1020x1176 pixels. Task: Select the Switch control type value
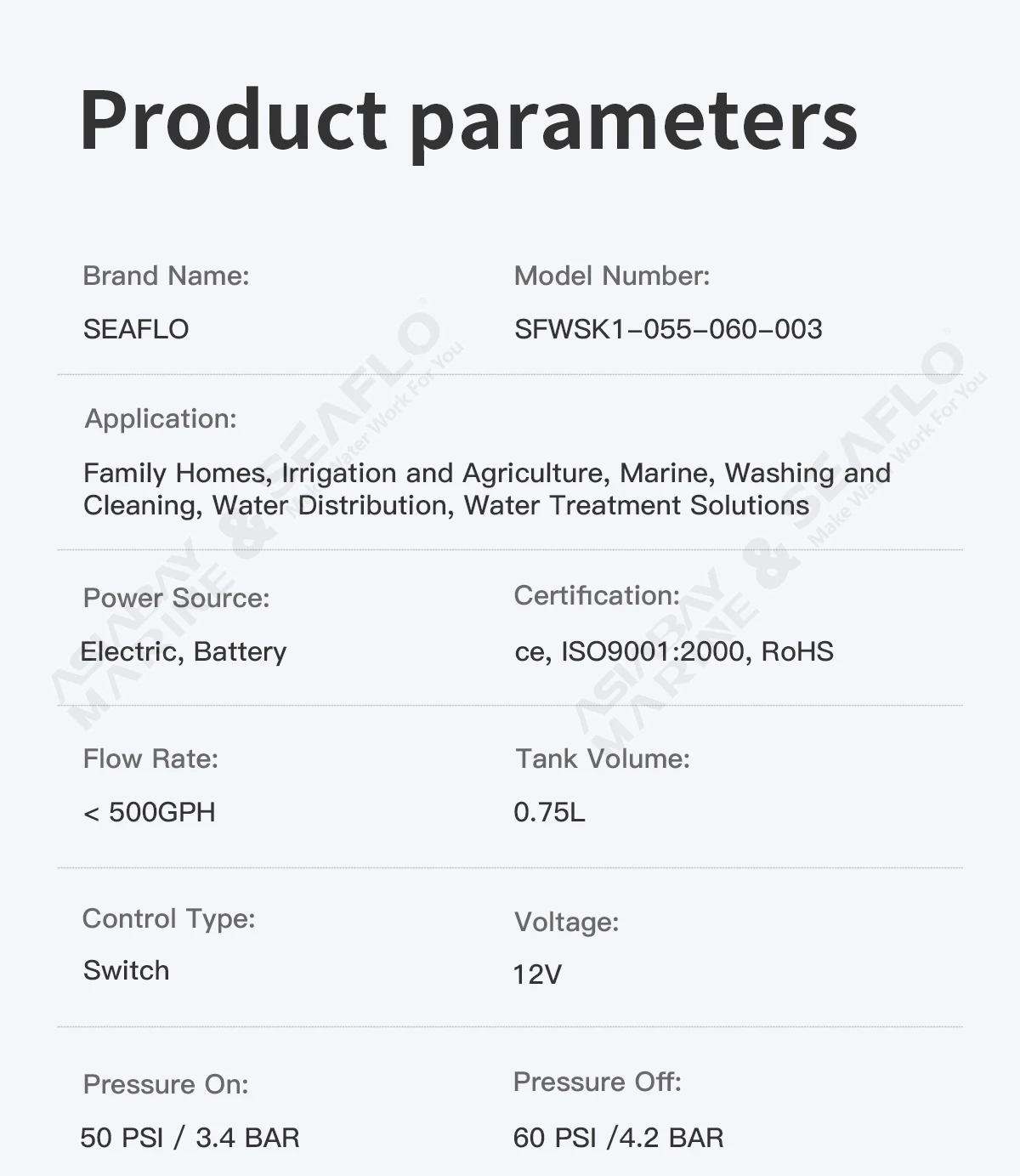pos(126,970)
